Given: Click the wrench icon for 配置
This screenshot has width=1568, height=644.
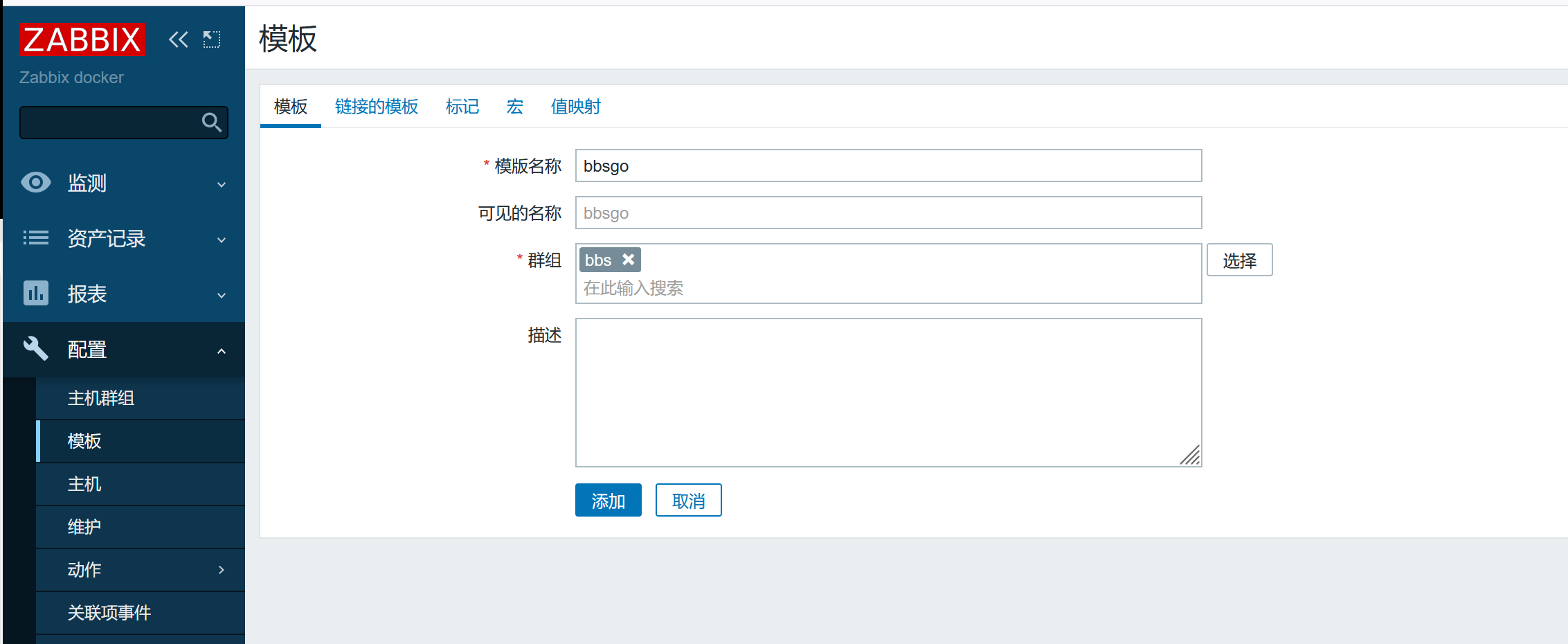Looking at the screenshot, I should point(36,349).
